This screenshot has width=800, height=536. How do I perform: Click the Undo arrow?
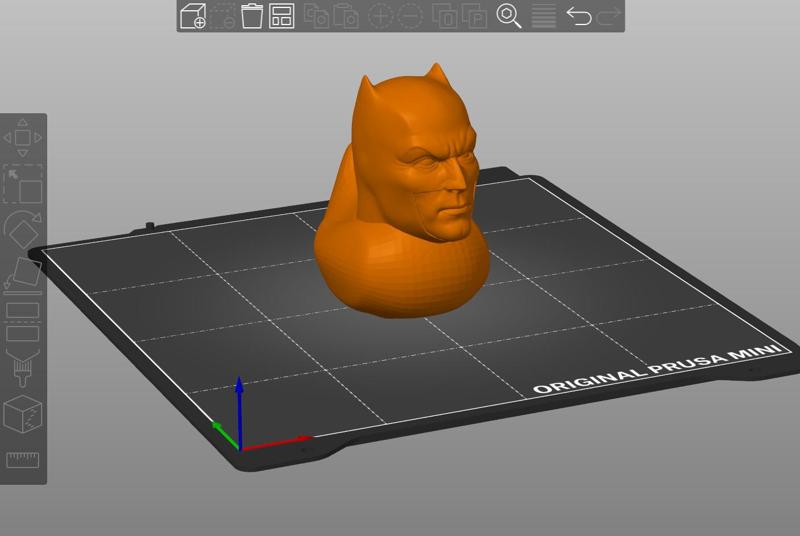click(579, 16)
